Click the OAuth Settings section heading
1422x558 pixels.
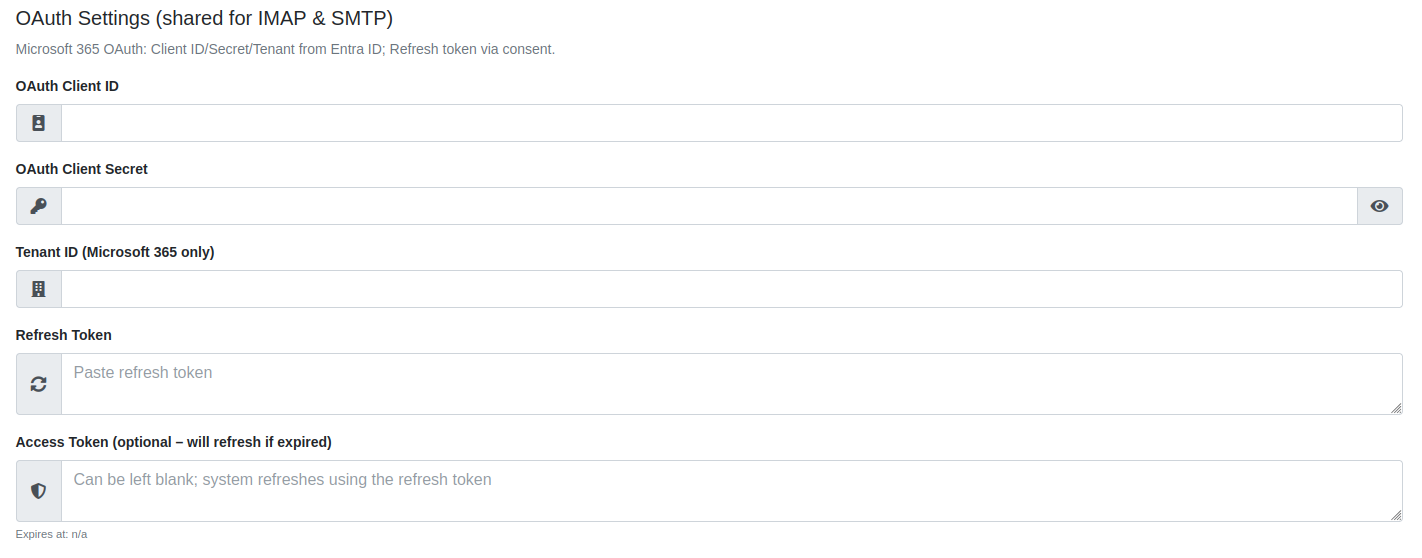[202, 17]
